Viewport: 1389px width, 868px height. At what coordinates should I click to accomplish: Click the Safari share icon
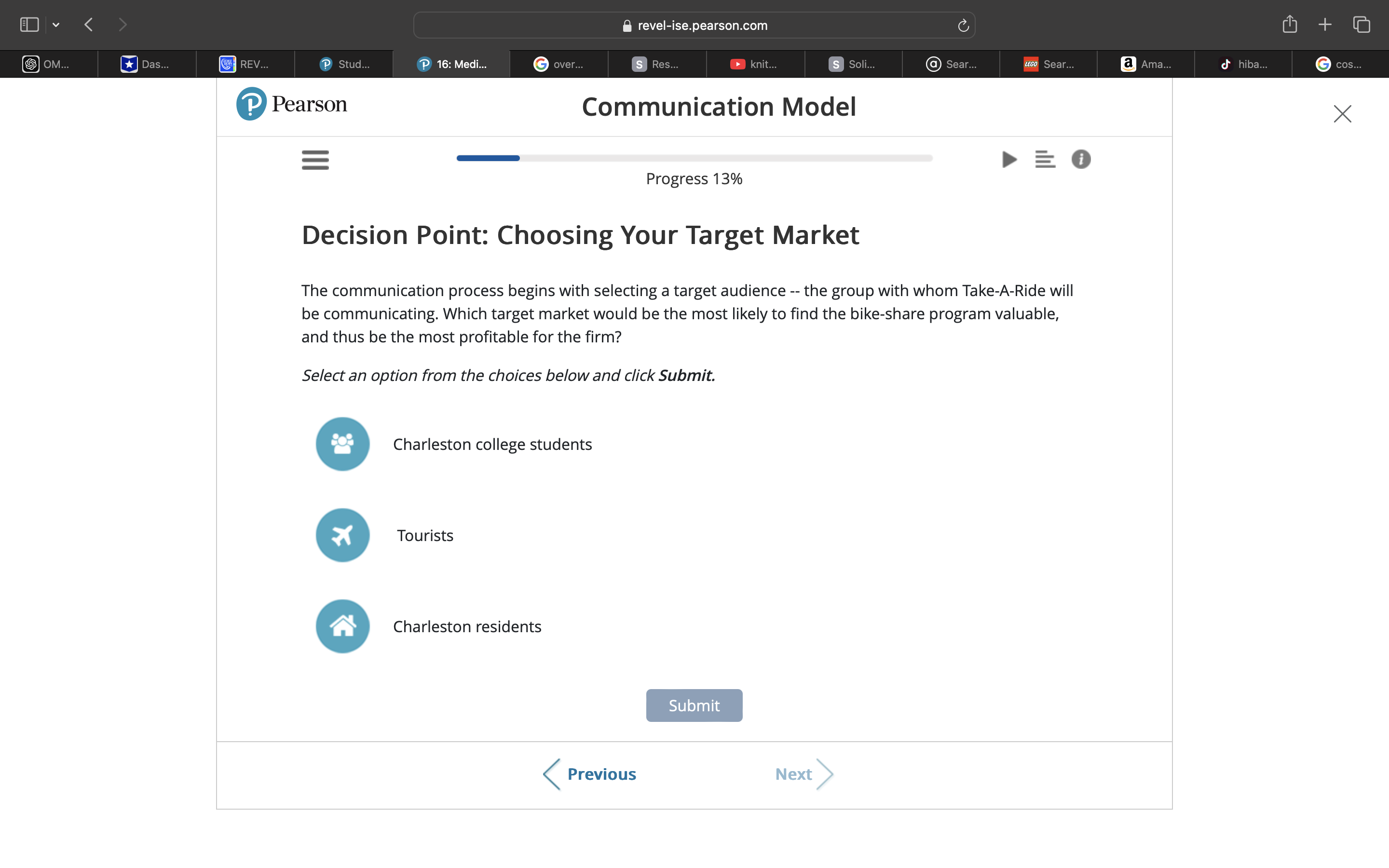coord(1290,25)
